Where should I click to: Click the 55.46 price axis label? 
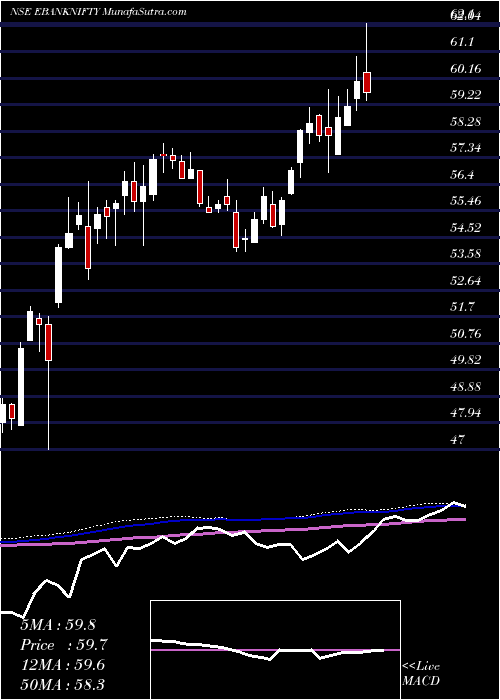point(465,201)
